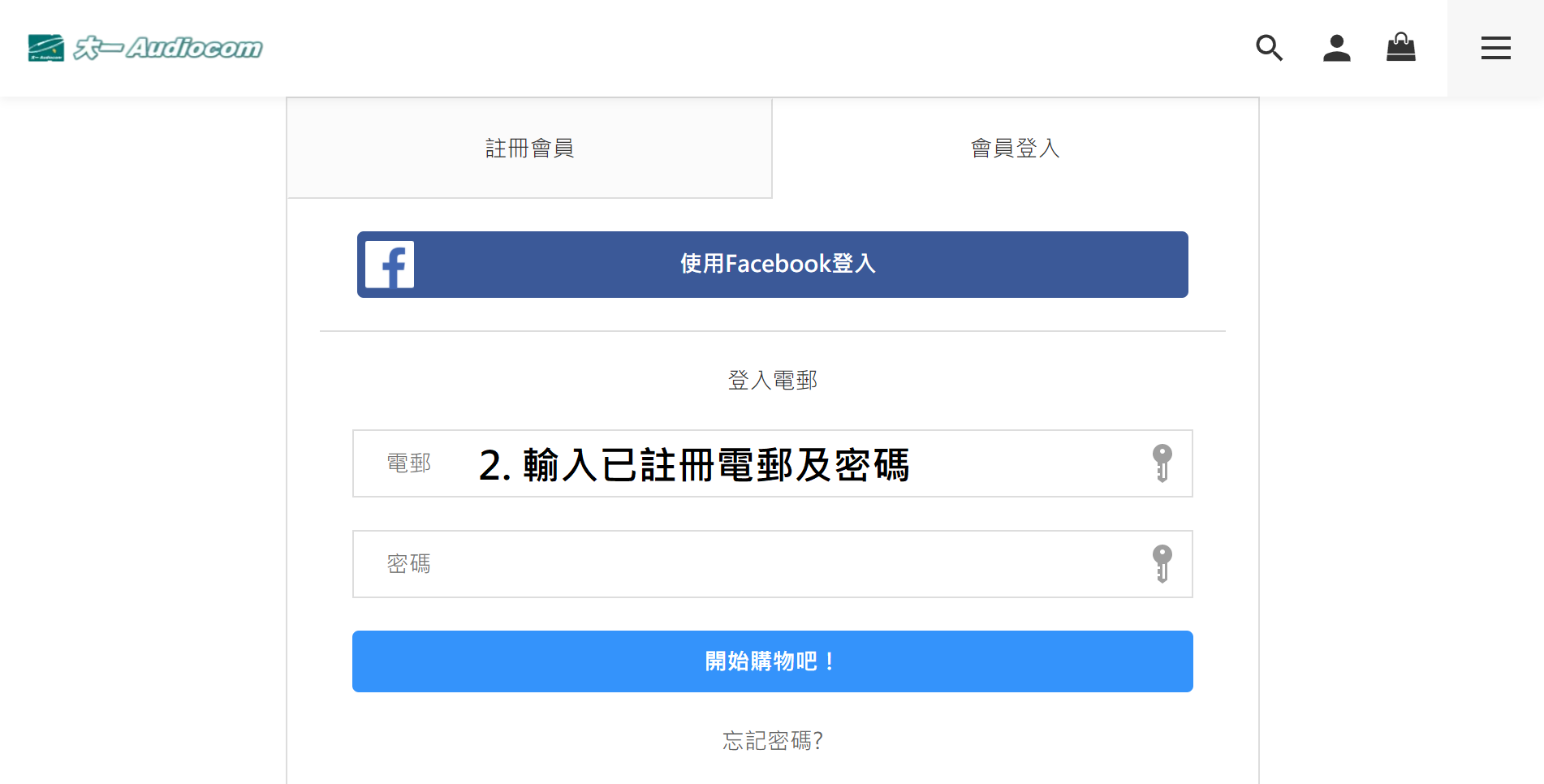Click the key icon in password field
1544x784 pixels.
(x=1162, y=564)
